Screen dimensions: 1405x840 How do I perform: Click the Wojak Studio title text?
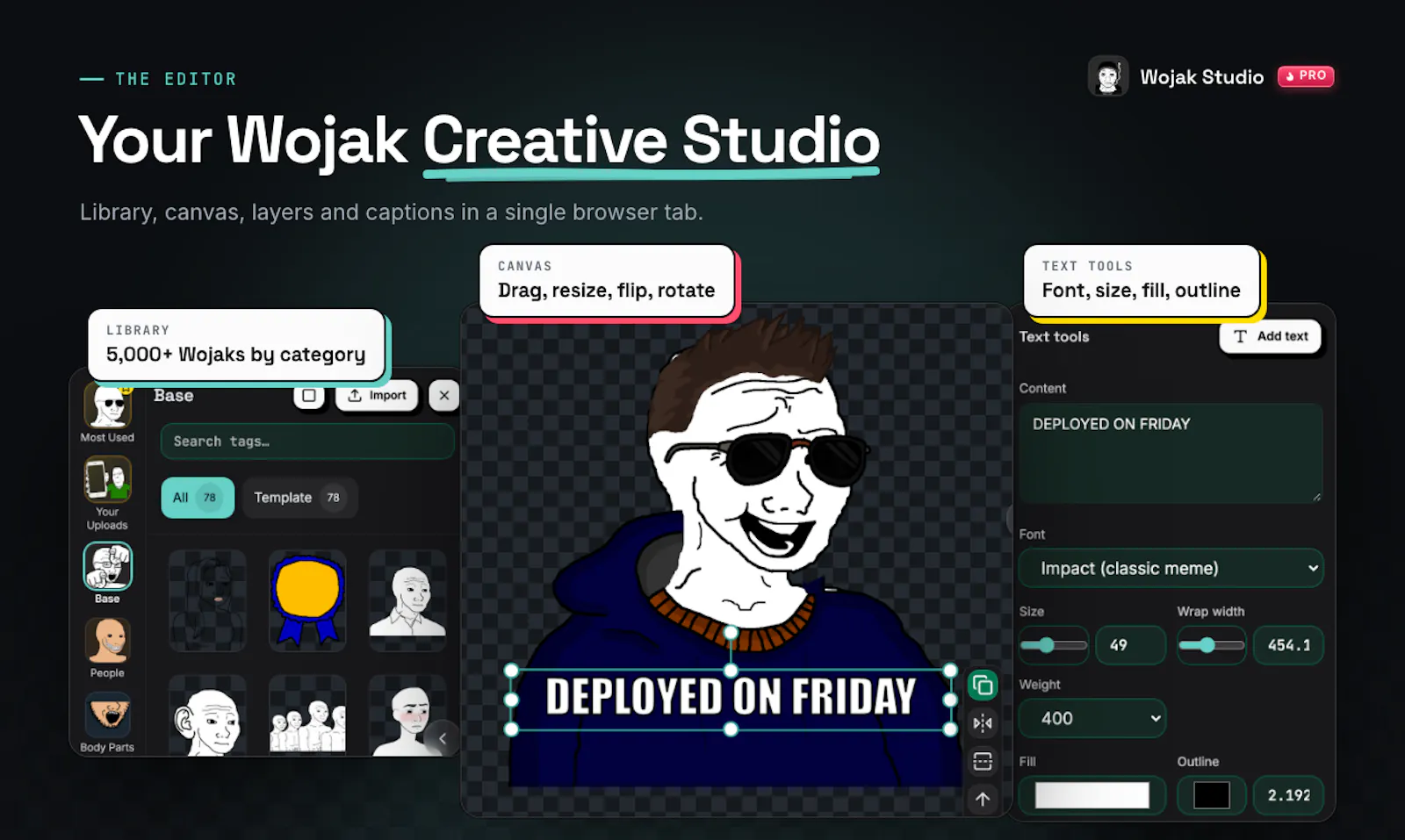click(1201, 77)
